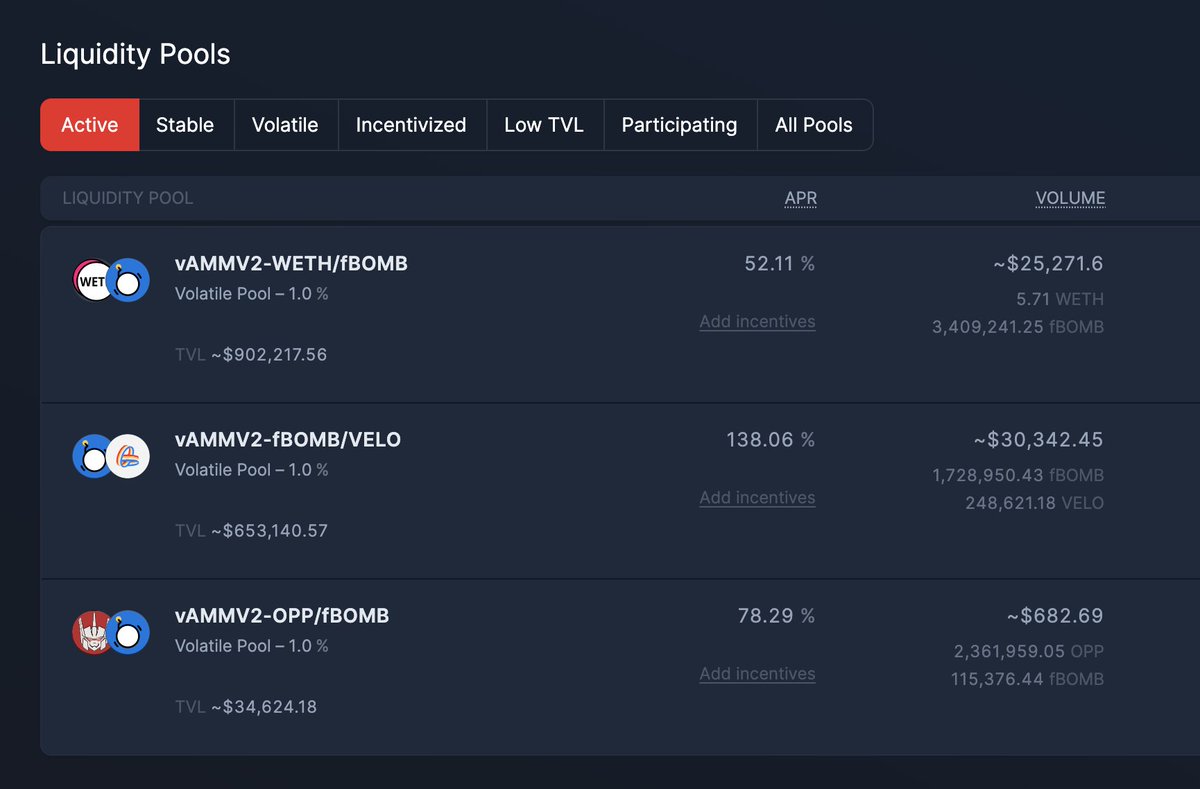Viewport: 1200px width, 789px height.
Task: Switch to the Volatile tab
Action: [285, 125]
